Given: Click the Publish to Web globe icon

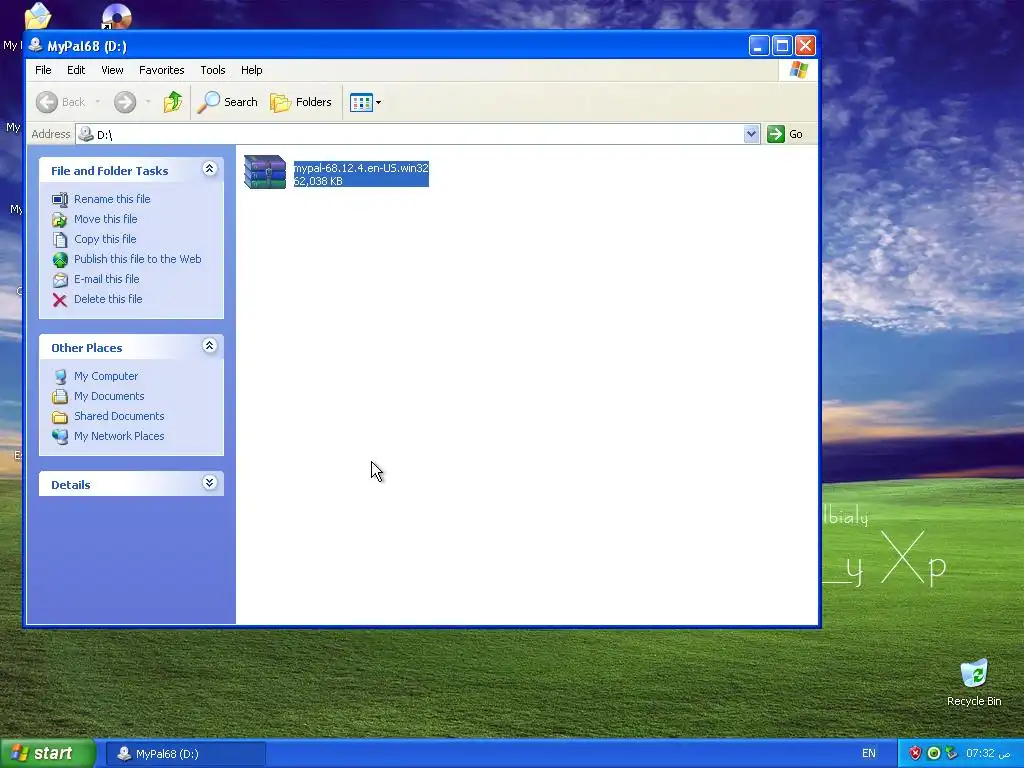Looking at the screenshot, I should (x=60, y=260).
